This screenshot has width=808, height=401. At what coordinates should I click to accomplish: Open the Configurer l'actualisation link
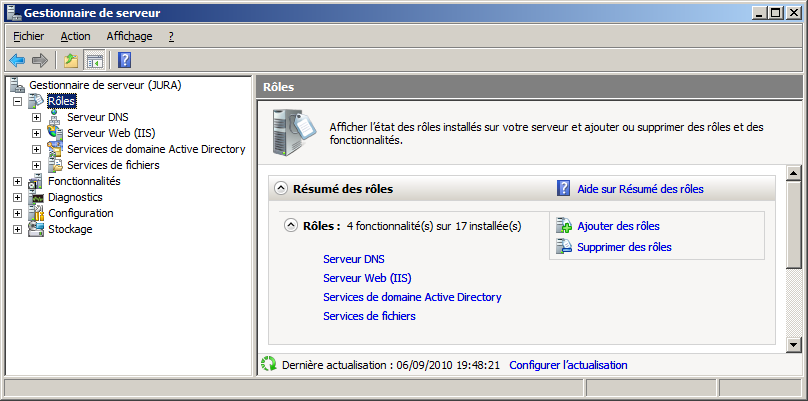pyautogui.click(x=568, y=365)
